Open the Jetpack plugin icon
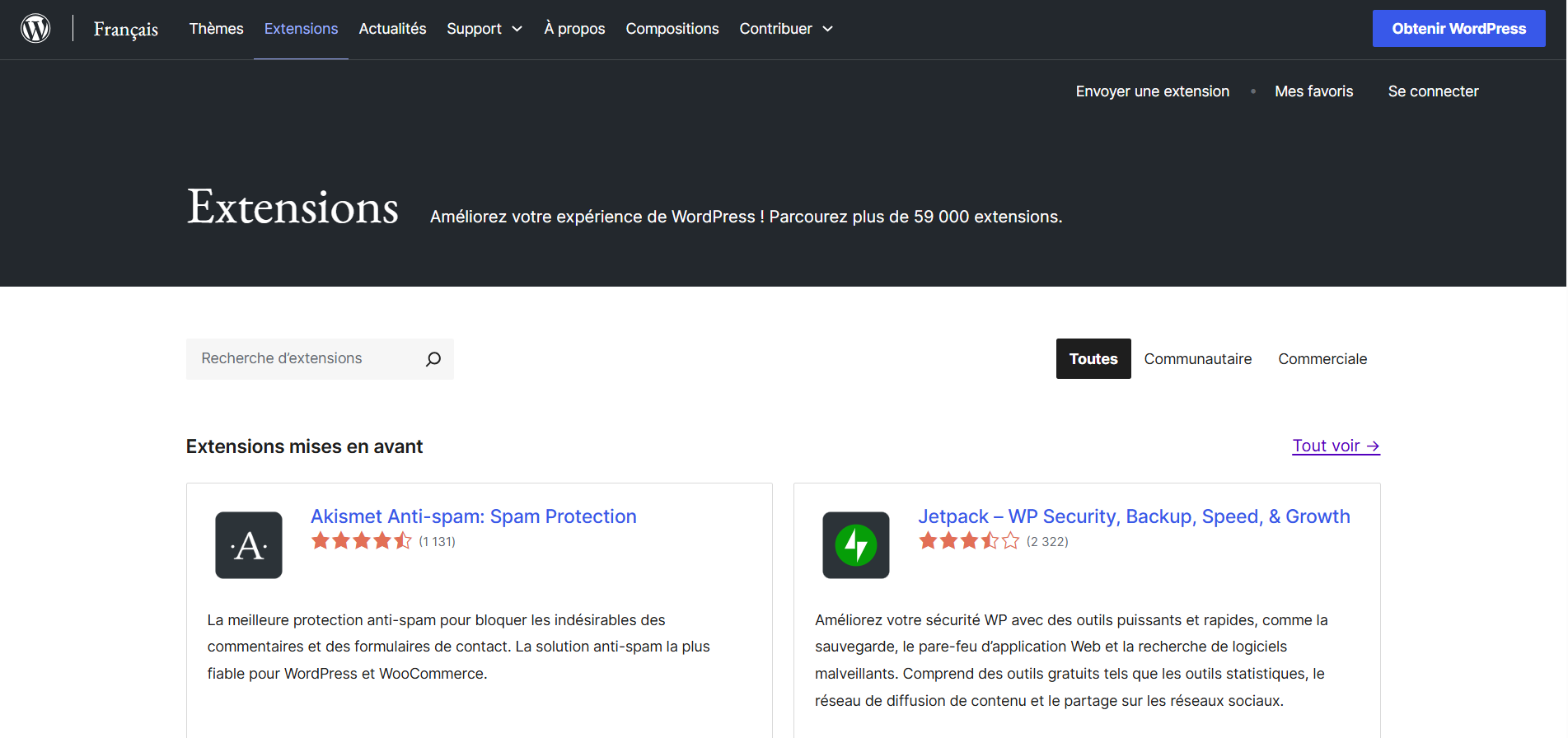This screenshot has width=1568, height=738. [856, 545]
